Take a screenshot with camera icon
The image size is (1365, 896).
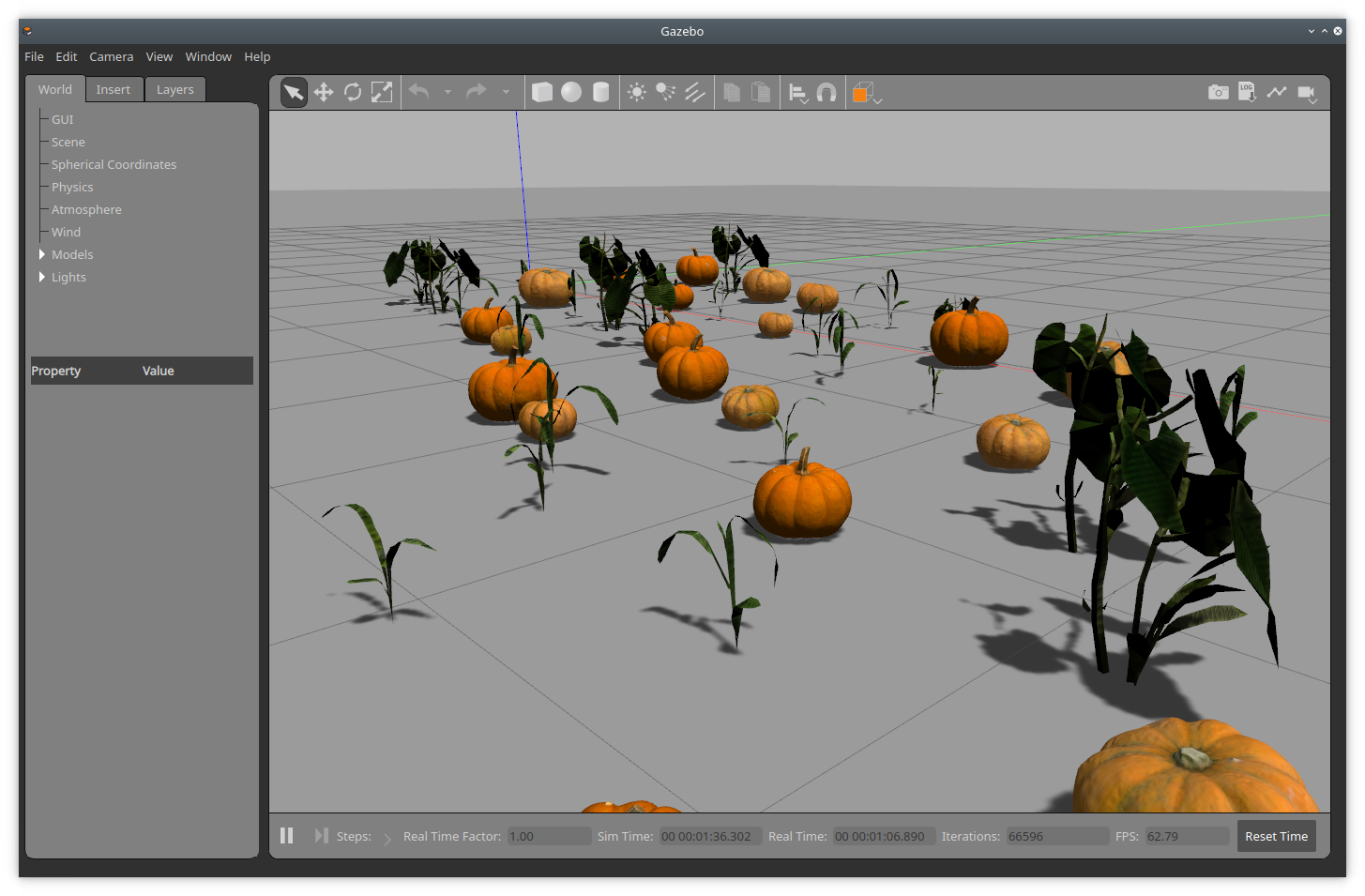coord(1218,92)
